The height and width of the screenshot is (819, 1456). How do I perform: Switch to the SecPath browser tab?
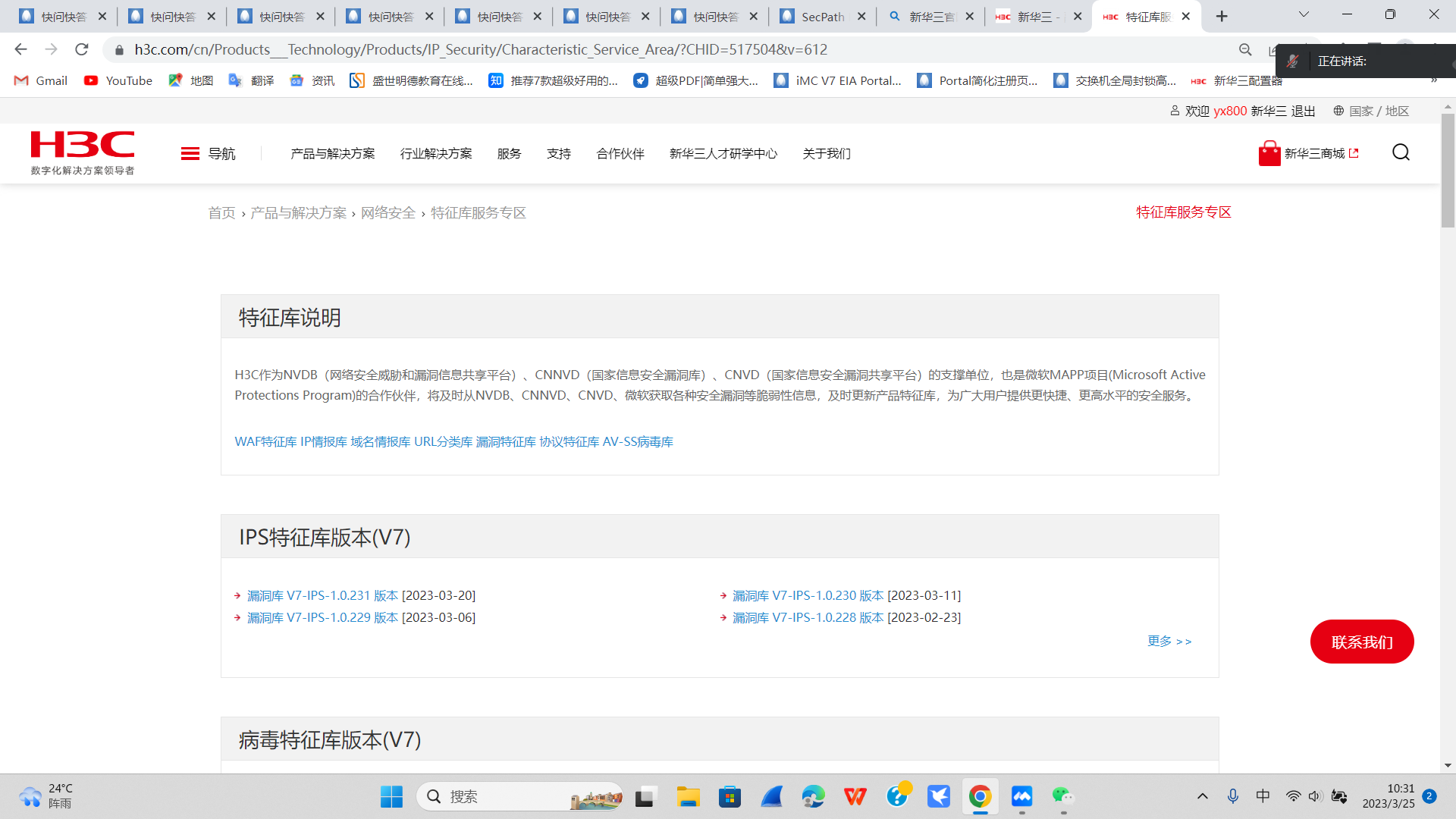tap(822, 17)
